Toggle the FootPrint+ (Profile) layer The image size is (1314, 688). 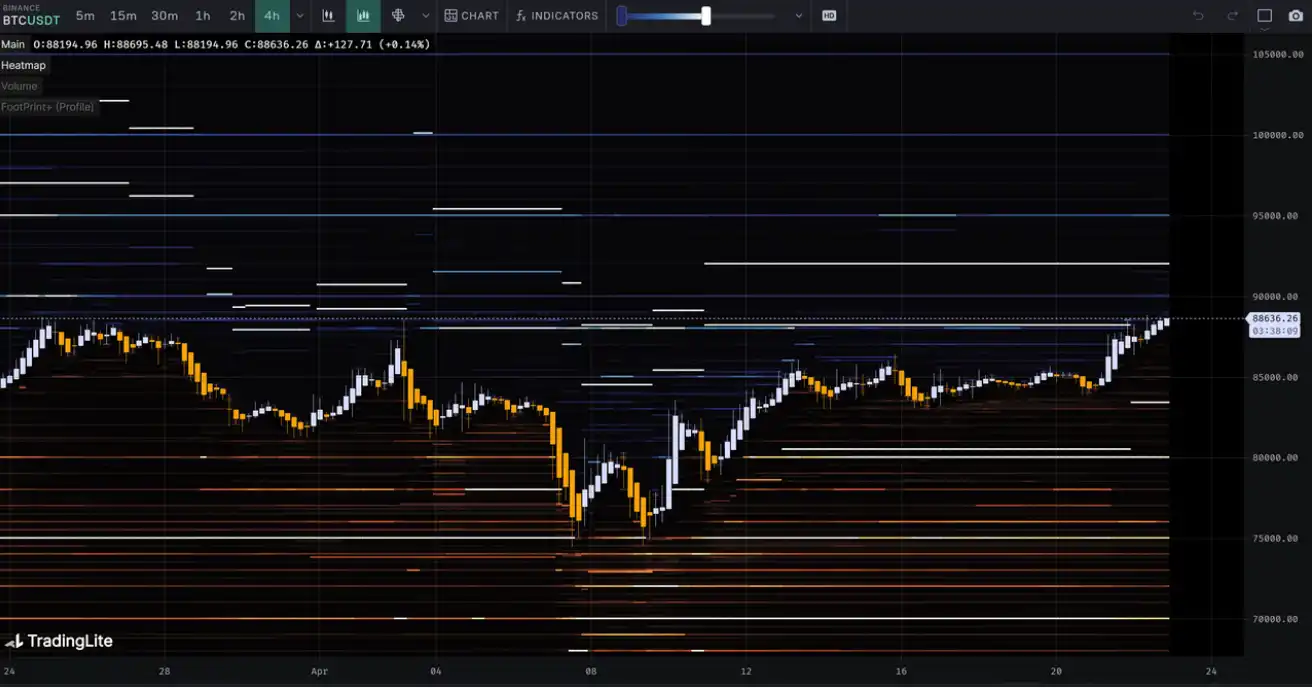coord(47,107)
